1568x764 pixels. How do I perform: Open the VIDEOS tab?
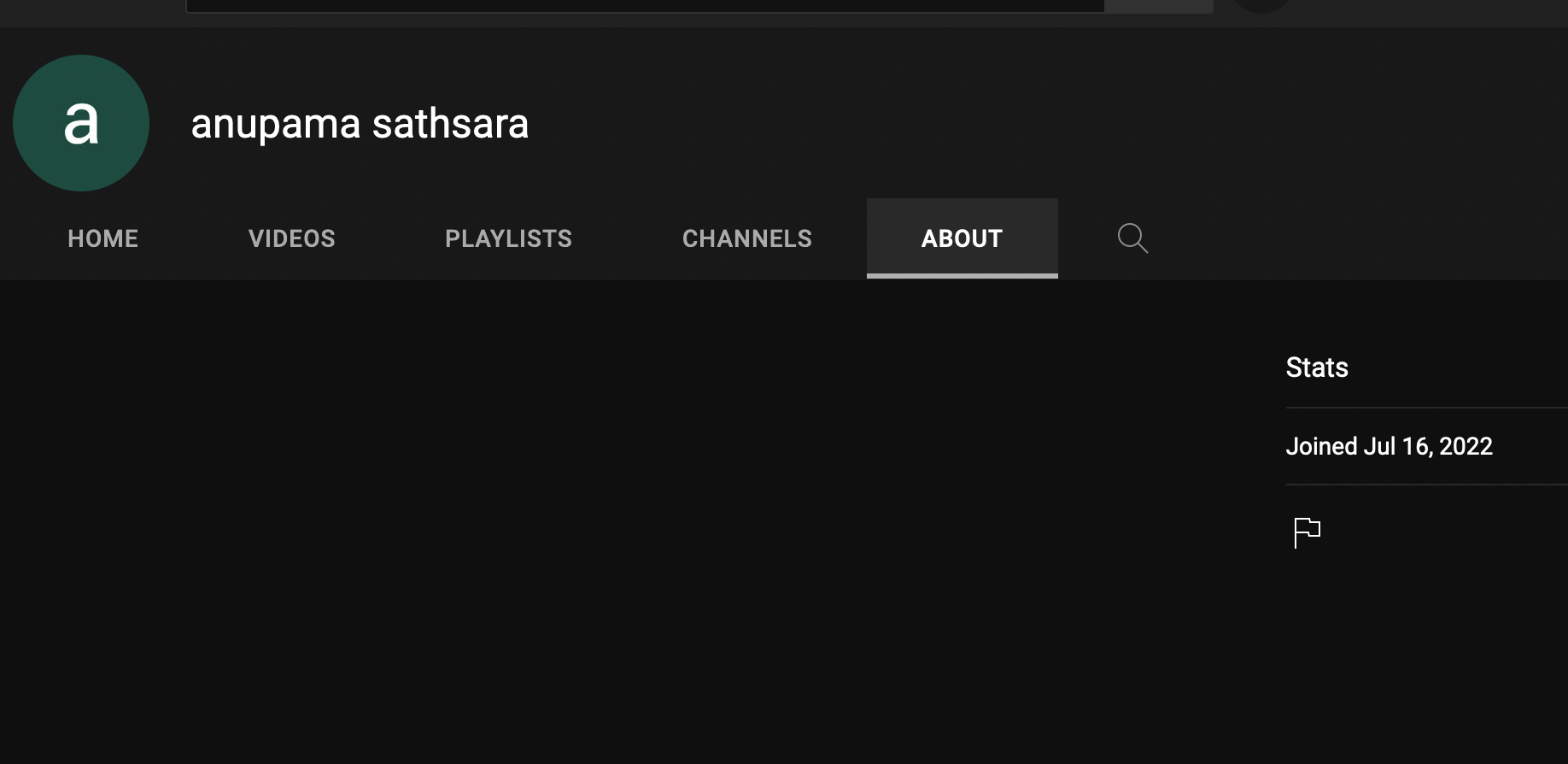click(x=292, y=238)
